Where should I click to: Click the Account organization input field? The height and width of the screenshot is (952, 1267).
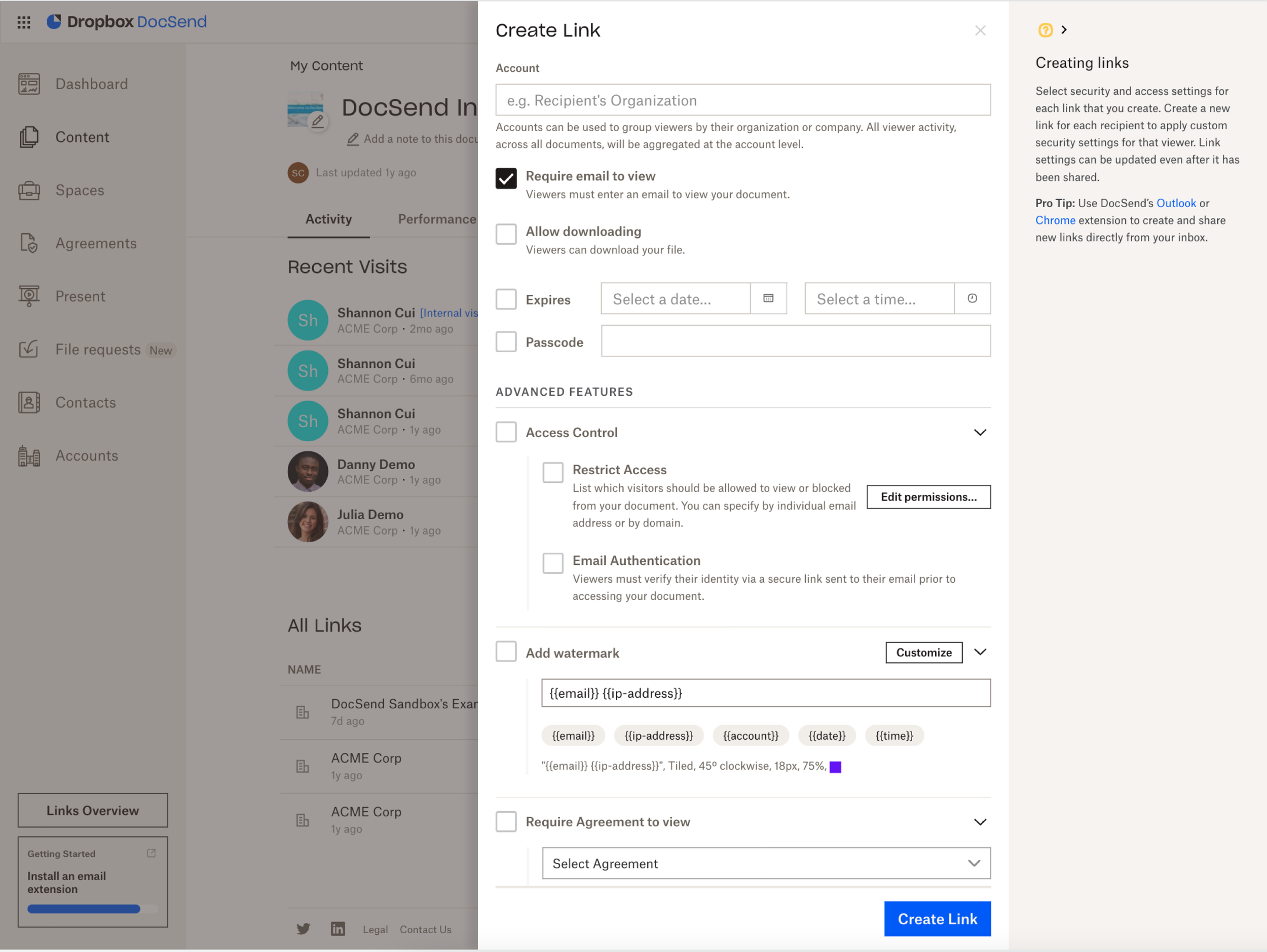(743, 100)
